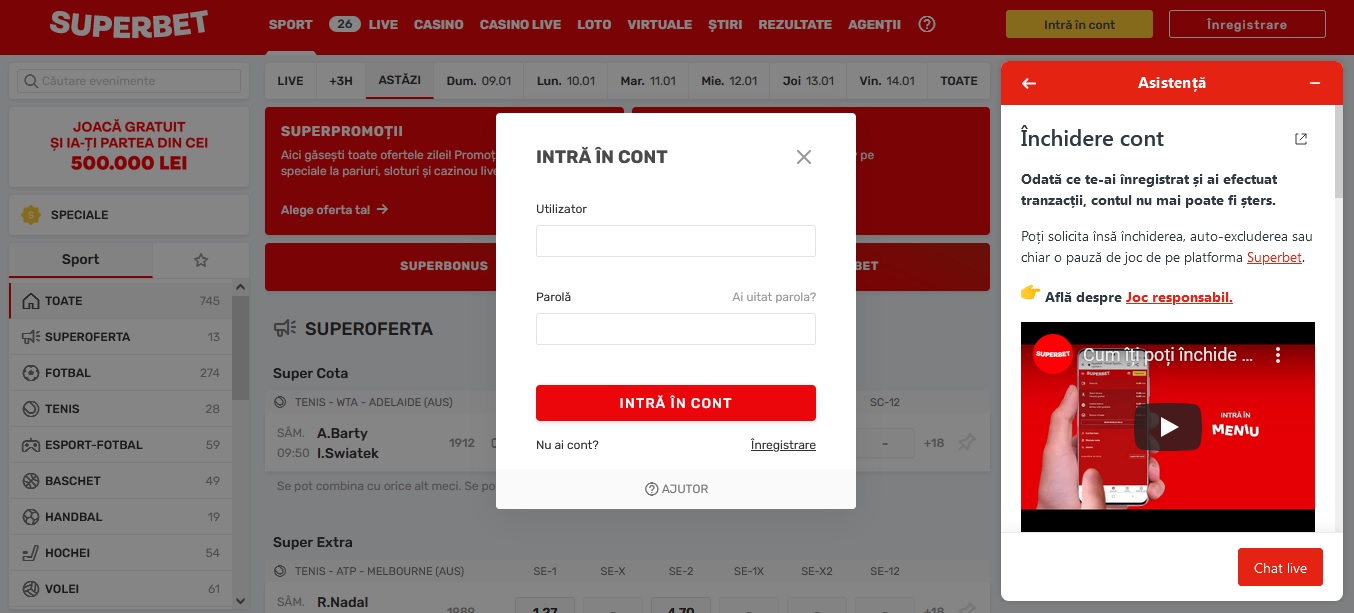Select the Toate category in sidebar

point(120,301)
